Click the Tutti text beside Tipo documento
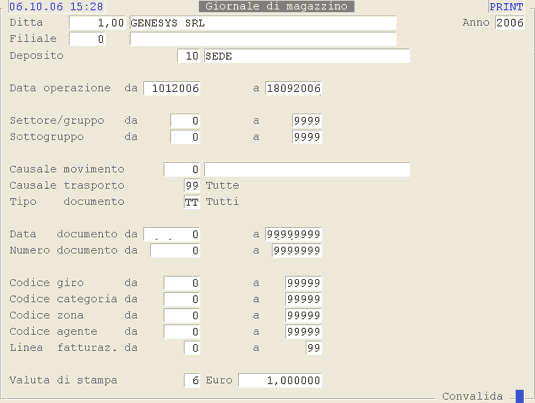Screen dimensions: 535x403 (222, 202)
